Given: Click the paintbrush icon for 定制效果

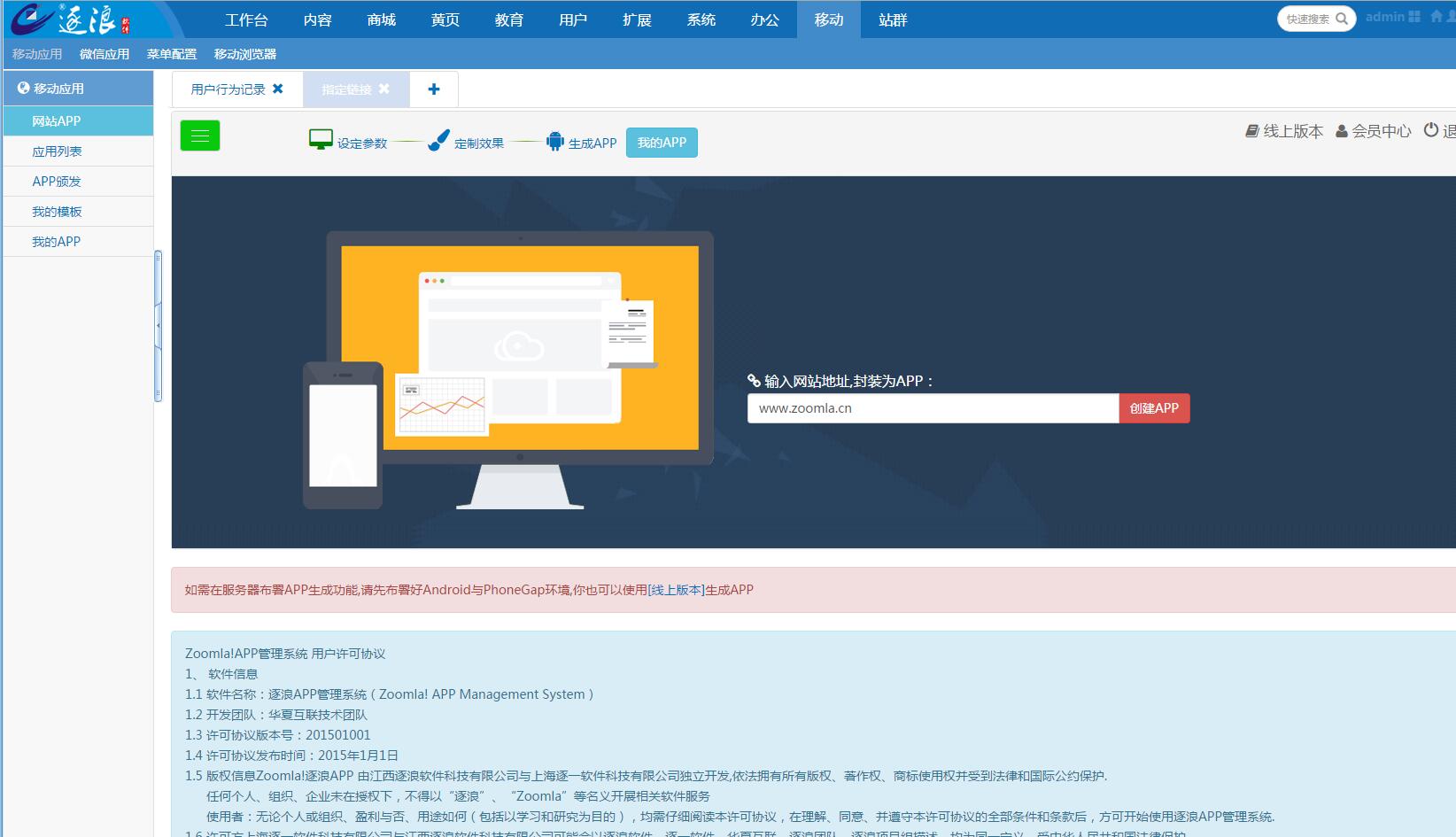Looking at the screenshot, I should coord(438,141).
